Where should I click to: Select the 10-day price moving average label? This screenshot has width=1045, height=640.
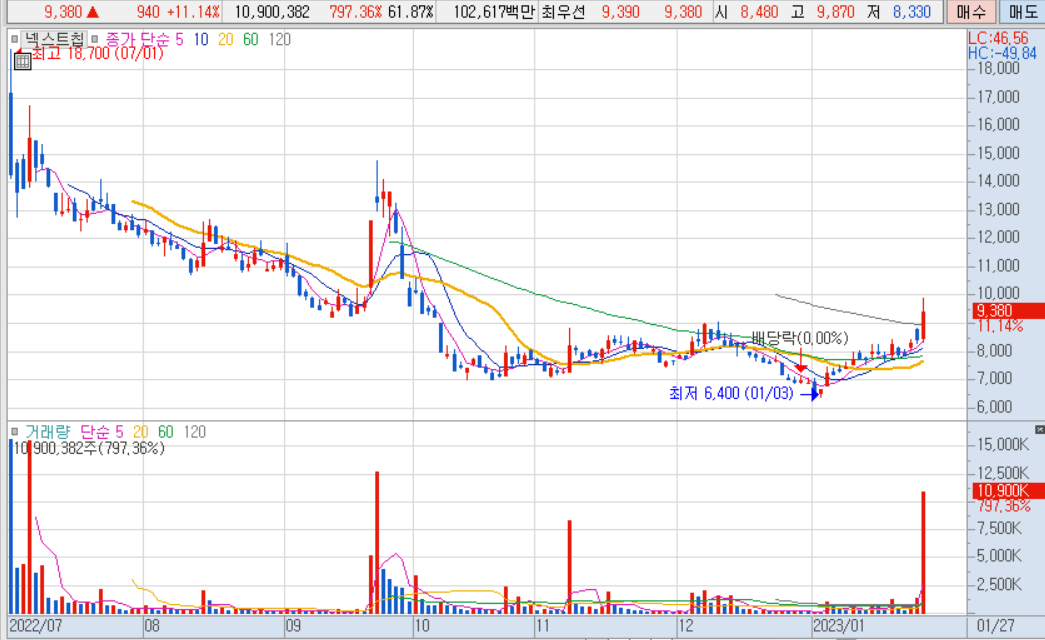coord(201,39)
